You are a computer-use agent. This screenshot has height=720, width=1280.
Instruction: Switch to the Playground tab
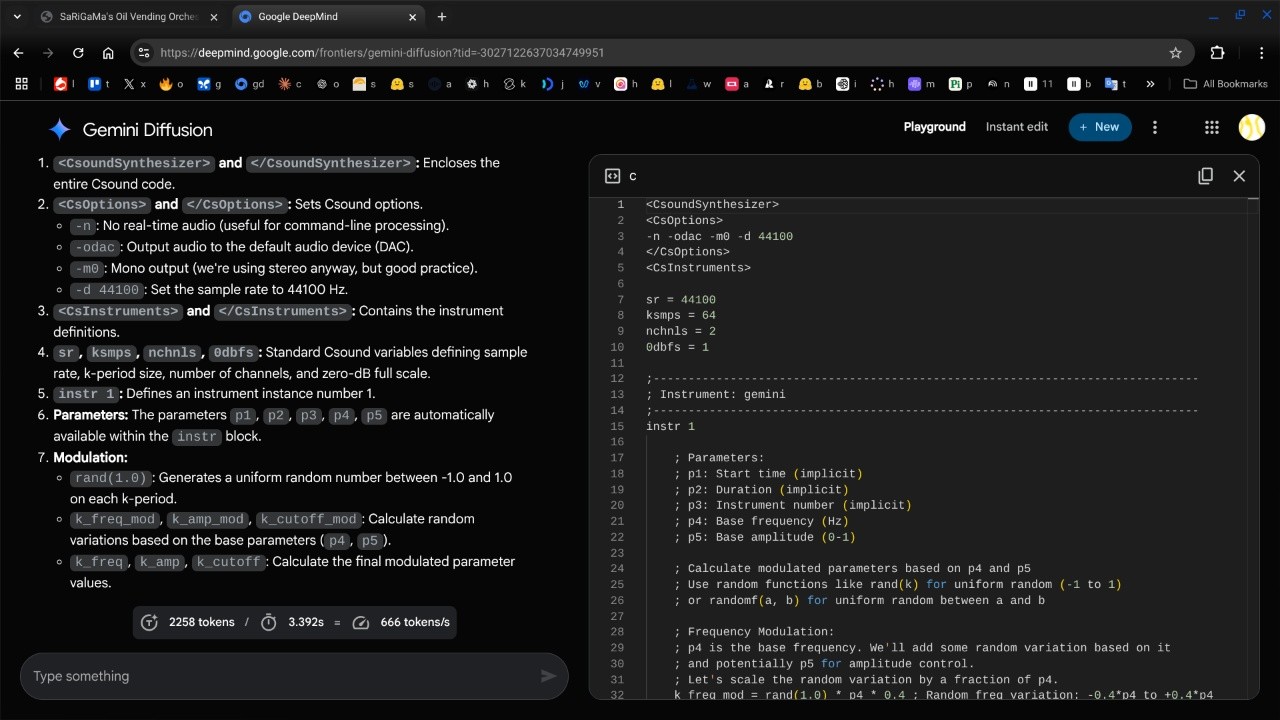[x=935, y=127]
